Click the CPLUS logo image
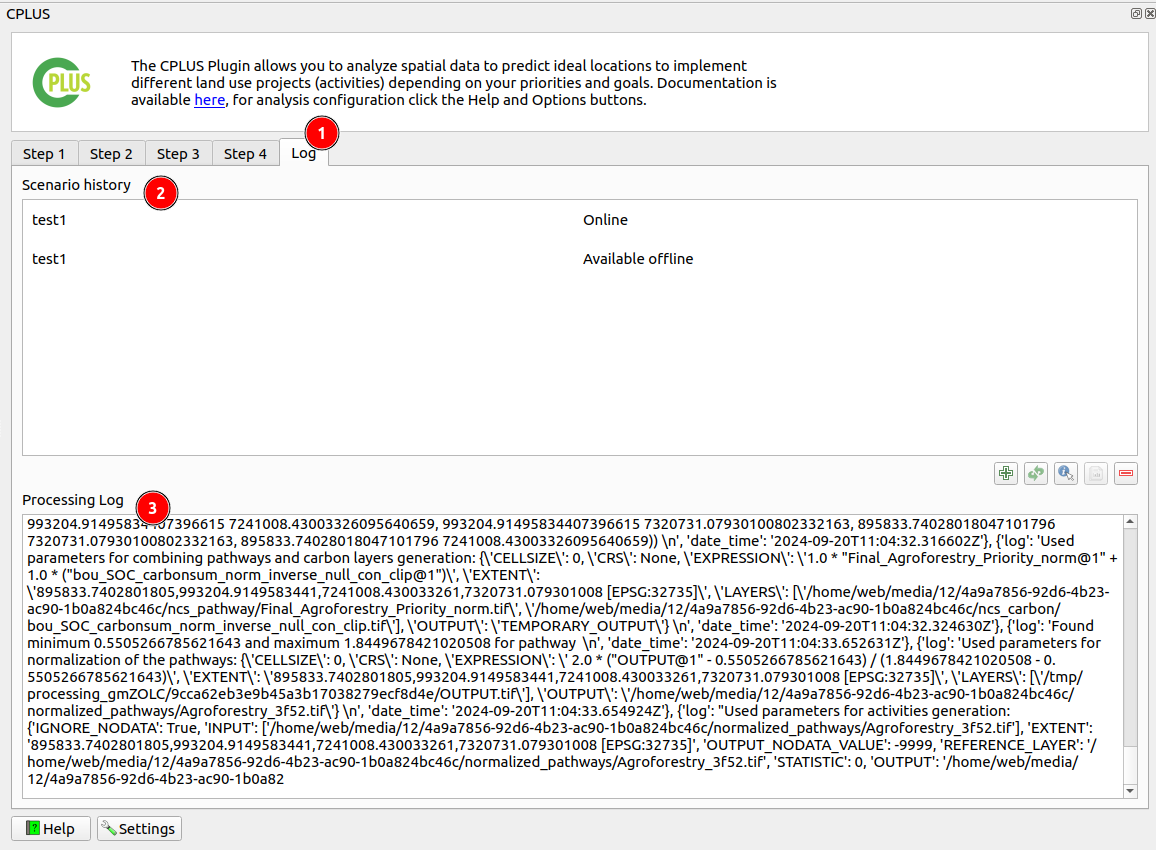 [62, 83]
